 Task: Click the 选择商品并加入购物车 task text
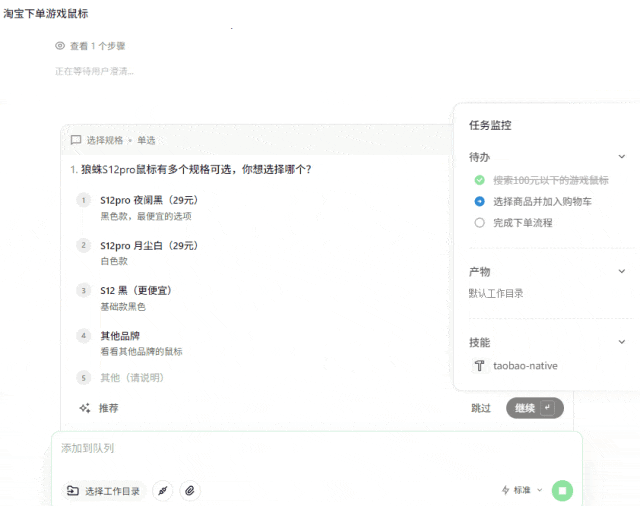click(542, 202)
